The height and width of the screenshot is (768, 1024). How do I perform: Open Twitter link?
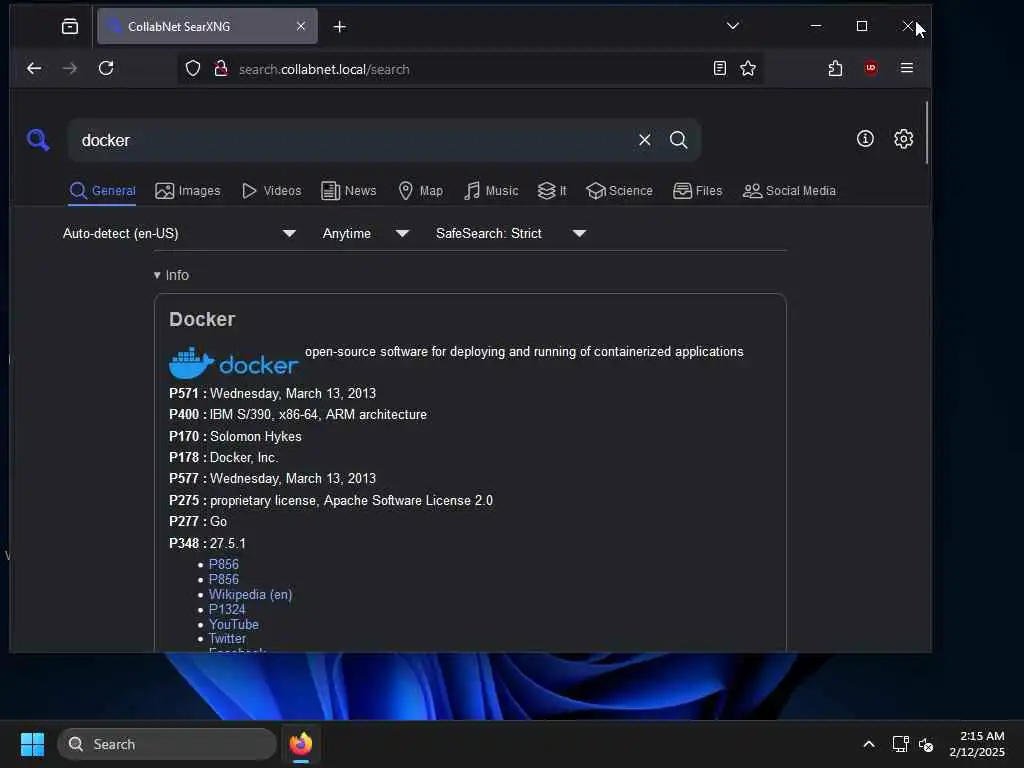click(227, 639)
